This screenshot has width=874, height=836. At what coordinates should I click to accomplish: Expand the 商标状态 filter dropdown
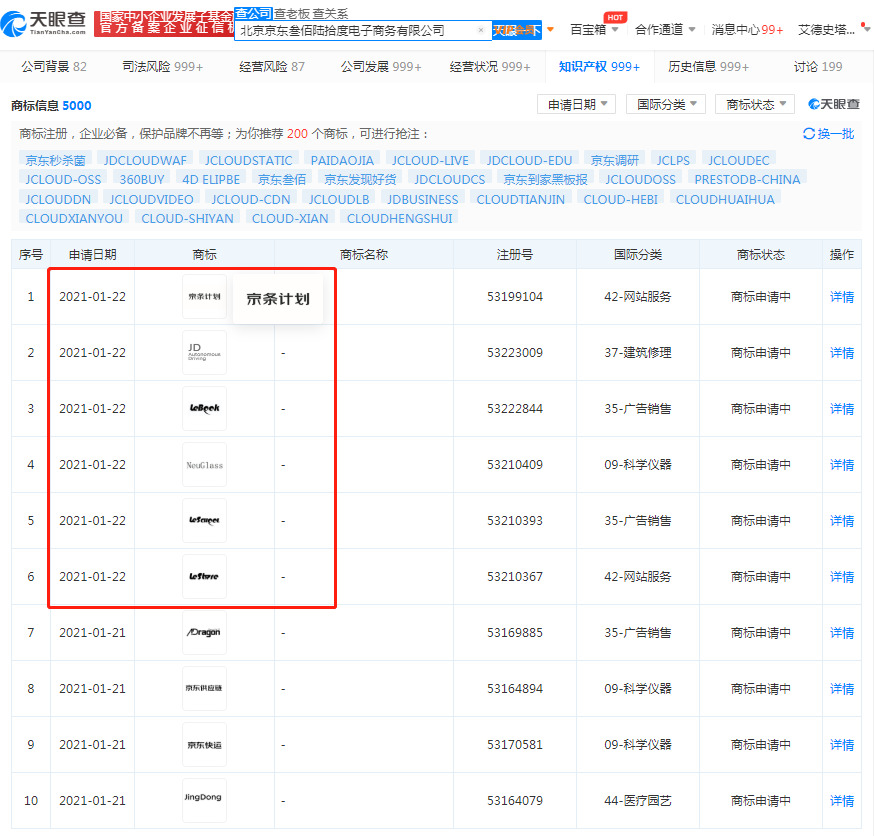755,104
